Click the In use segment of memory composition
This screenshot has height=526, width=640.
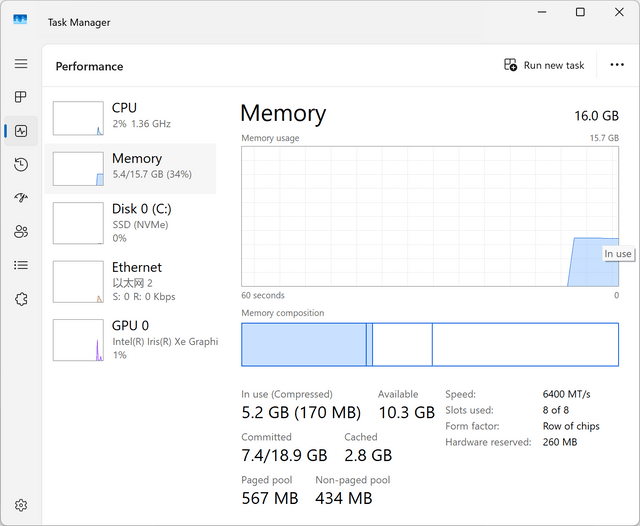(304, 344)
